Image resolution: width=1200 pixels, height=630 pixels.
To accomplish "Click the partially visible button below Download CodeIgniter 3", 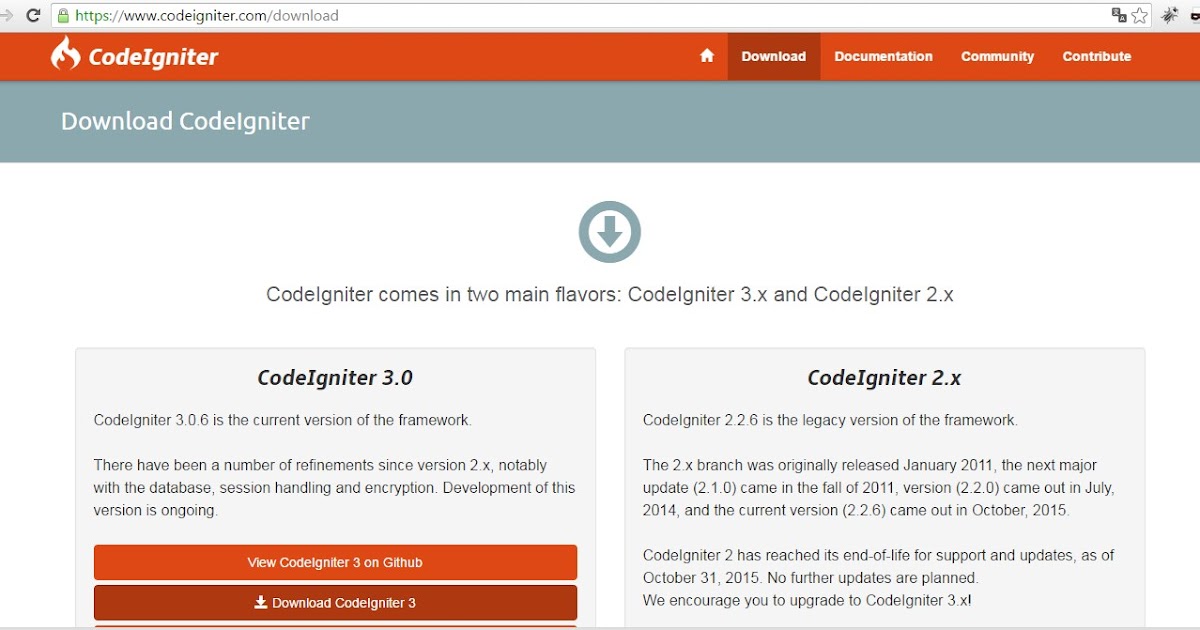I will coord(335,627).
